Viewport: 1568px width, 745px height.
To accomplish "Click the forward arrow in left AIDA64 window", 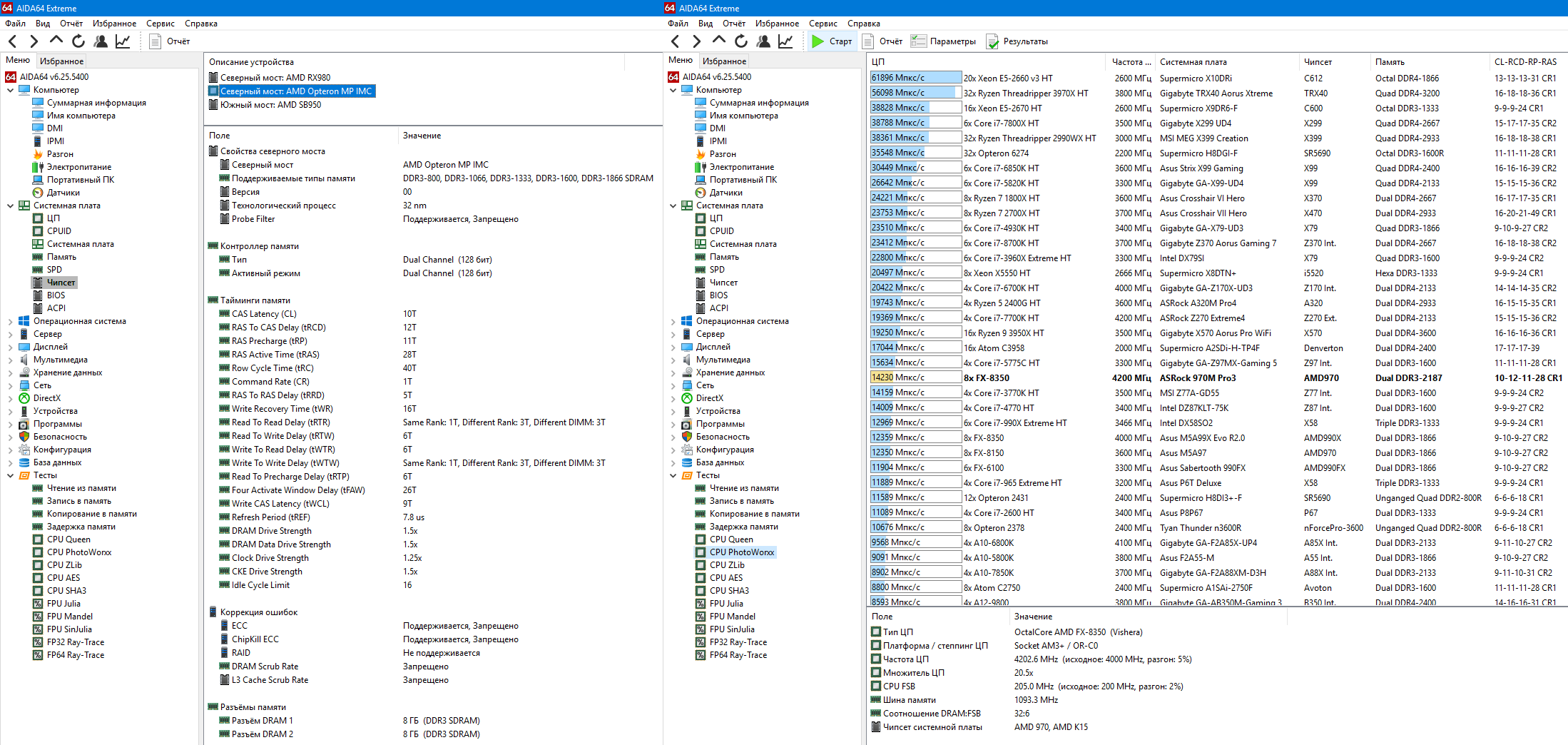I will (x=34, y=41).
